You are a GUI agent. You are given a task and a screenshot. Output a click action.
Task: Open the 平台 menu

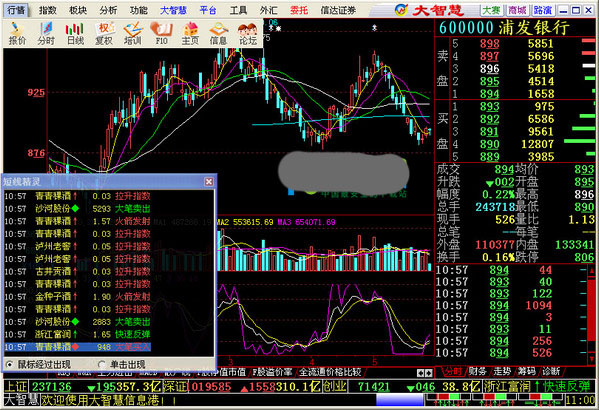pos(208,10)
